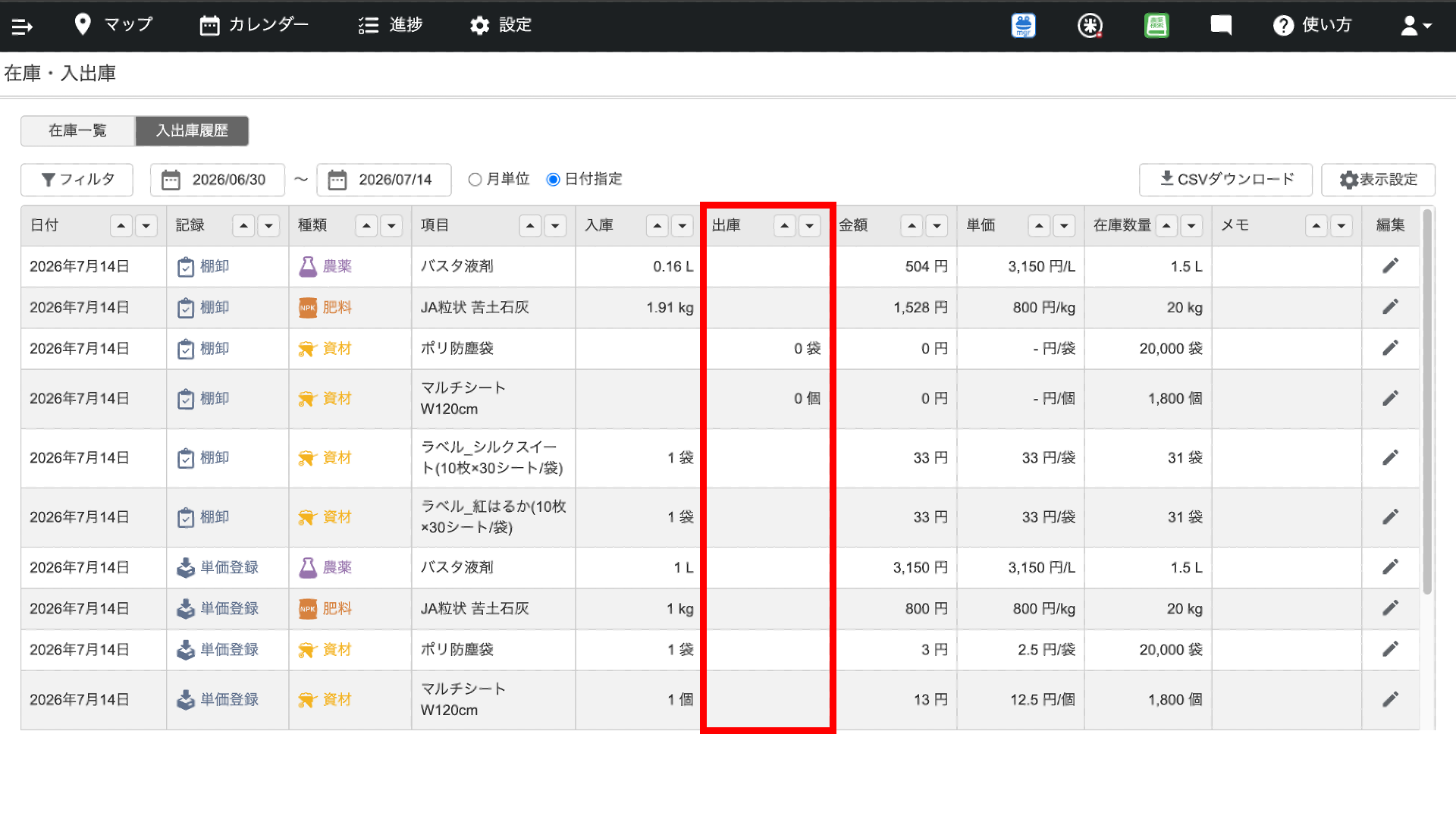The image size is (1456, 819).
Task: Click the table vertical scrollbar
Action: 1427,402
